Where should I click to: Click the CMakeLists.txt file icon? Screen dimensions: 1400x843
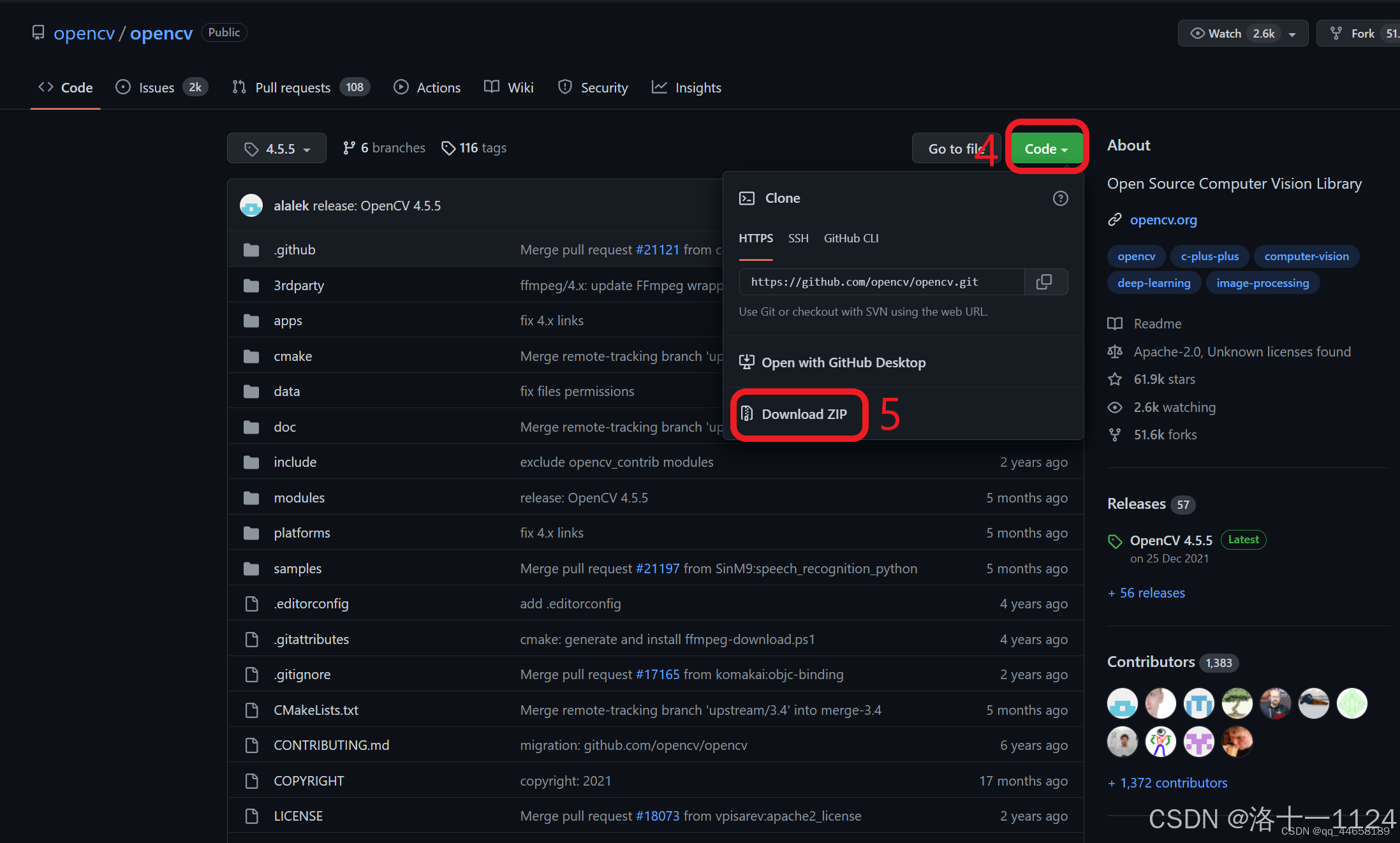[251, 710]
